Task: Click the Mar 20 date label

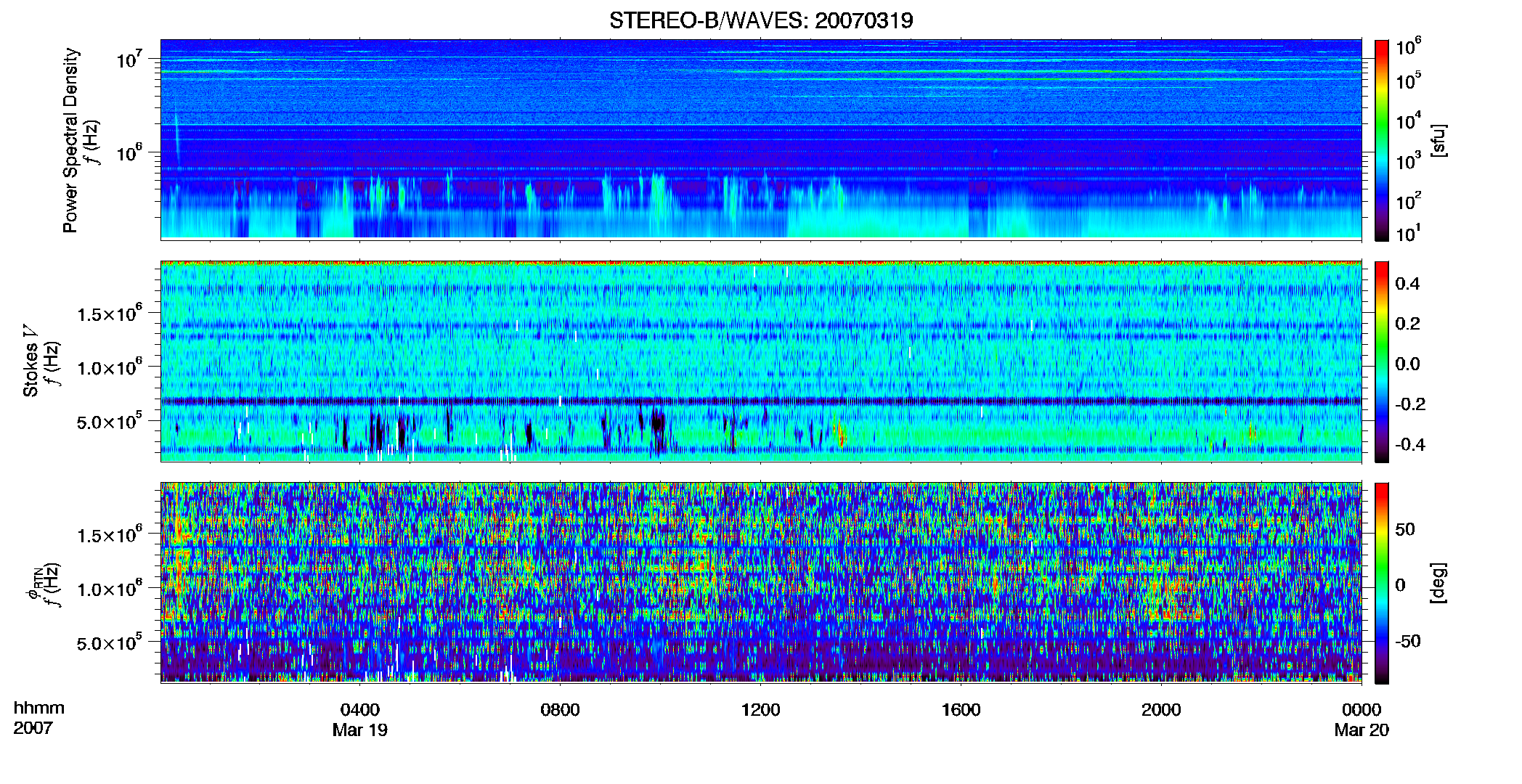Action: [1362, 730]
